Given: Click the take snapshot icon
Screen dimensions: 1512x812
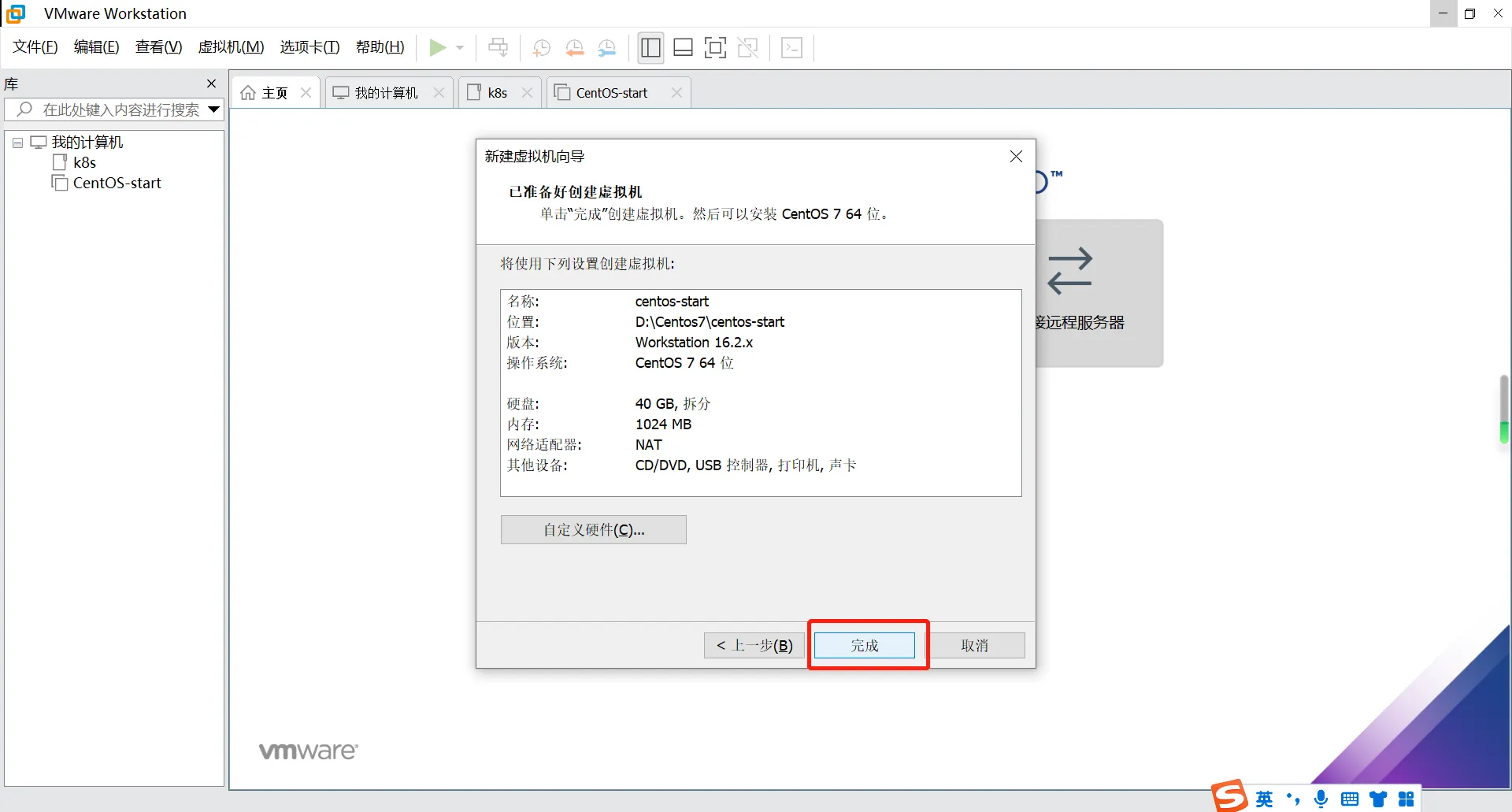Looking at the screenshot, I should (541, 48).
